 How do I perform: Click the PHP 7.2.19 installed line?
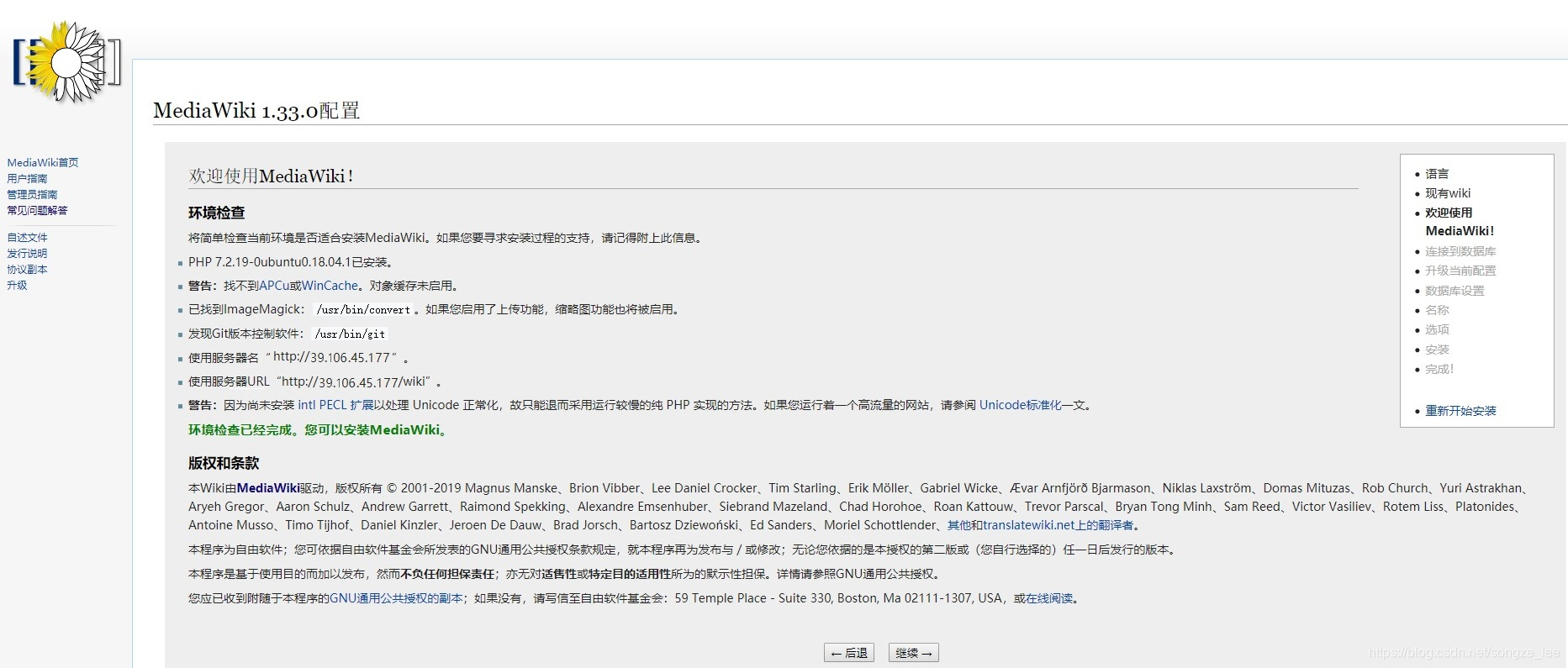[291, 262]
